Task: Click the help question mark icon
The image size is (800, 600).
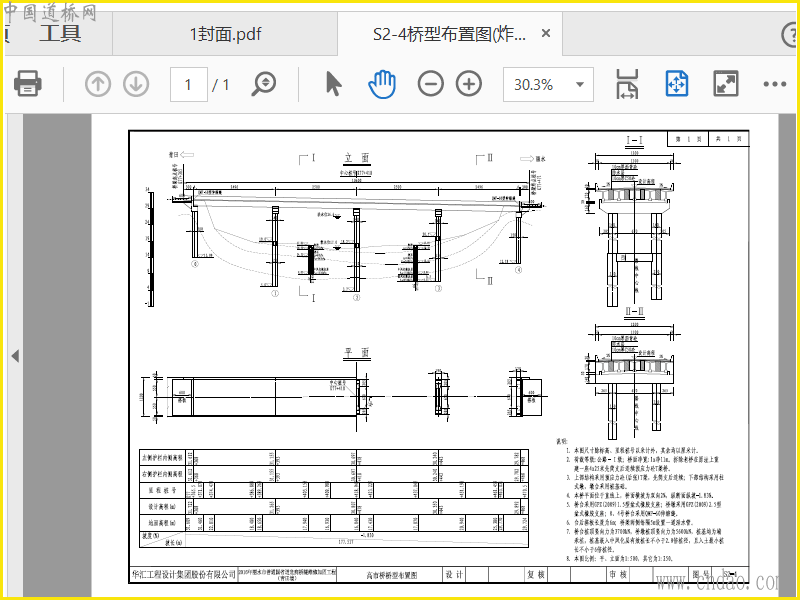Action: coord(790,35)
